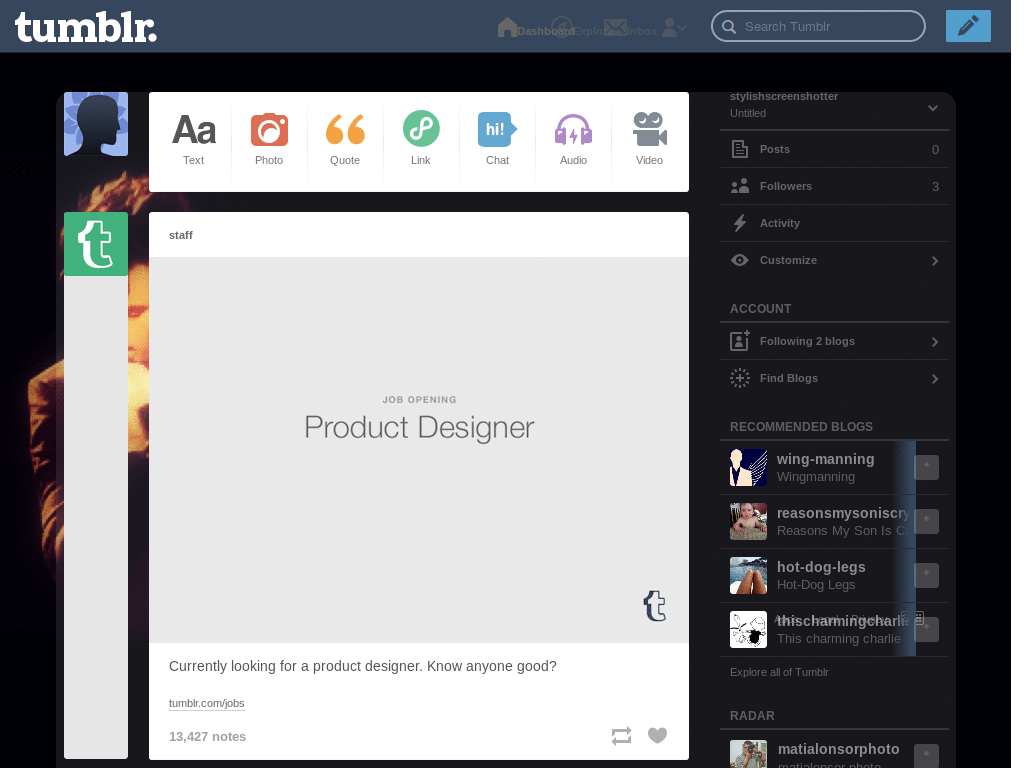Viewport: 1024px width, 768px height.
Task: Click your silhouette avatar
Action: click(96, 124)
